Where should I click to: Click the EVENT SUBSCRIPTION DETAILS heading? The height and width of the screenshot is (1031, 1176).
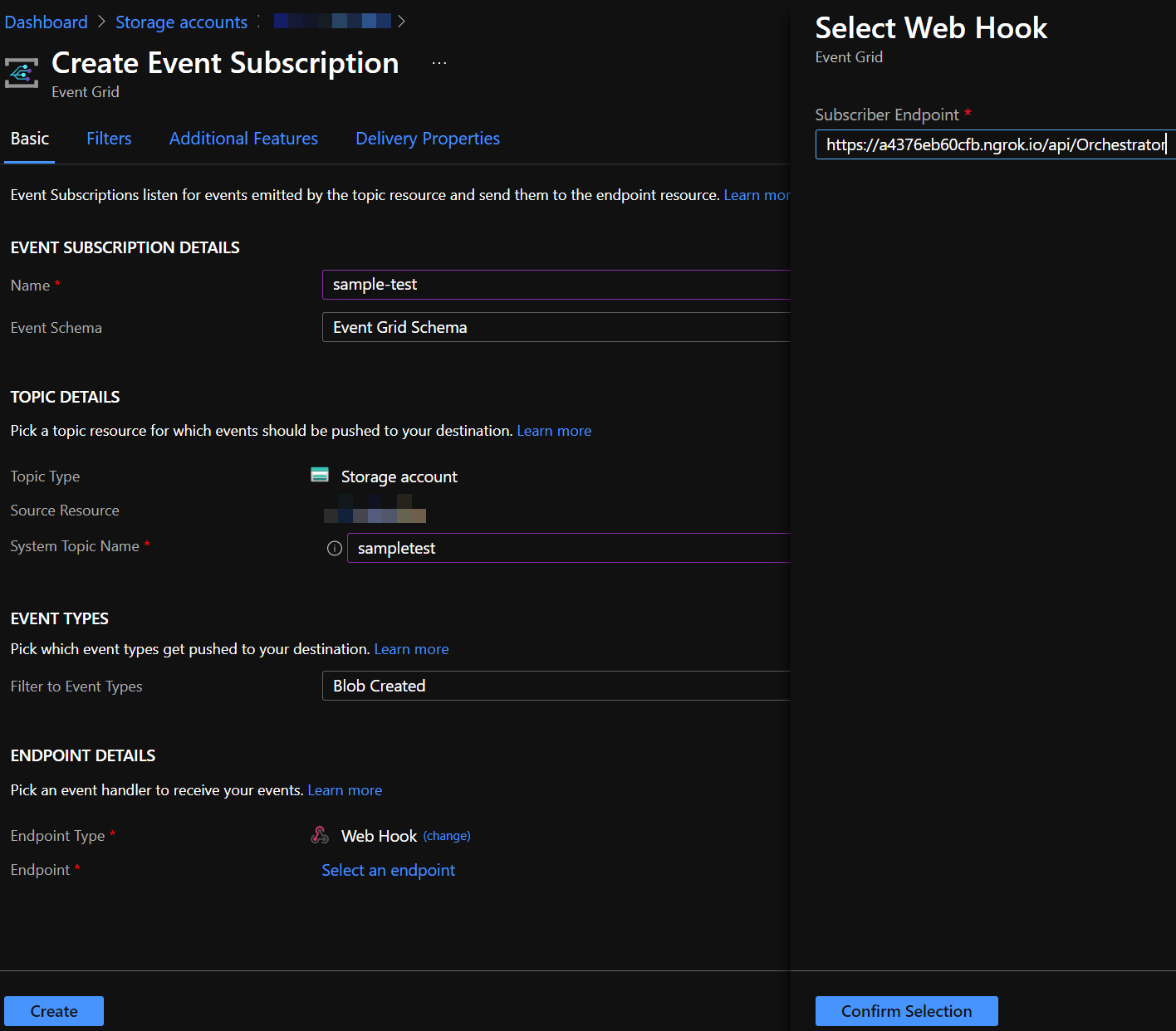click(125, 247)
